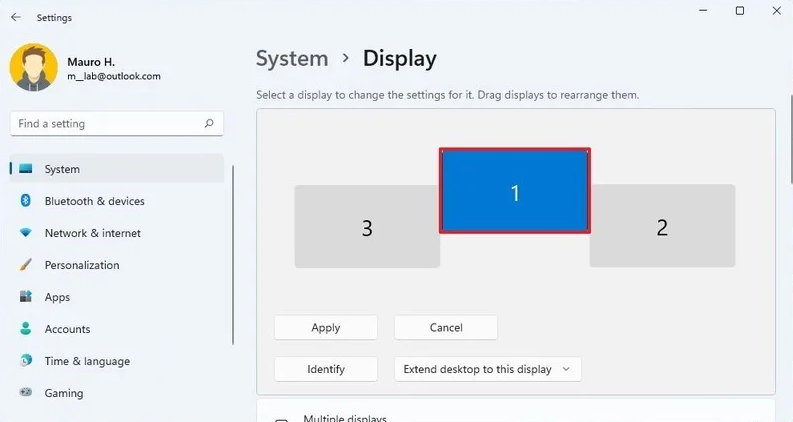The image size is (793, 422).
Task: Click the Bluetooth icon
Action: tap(25, 201)
